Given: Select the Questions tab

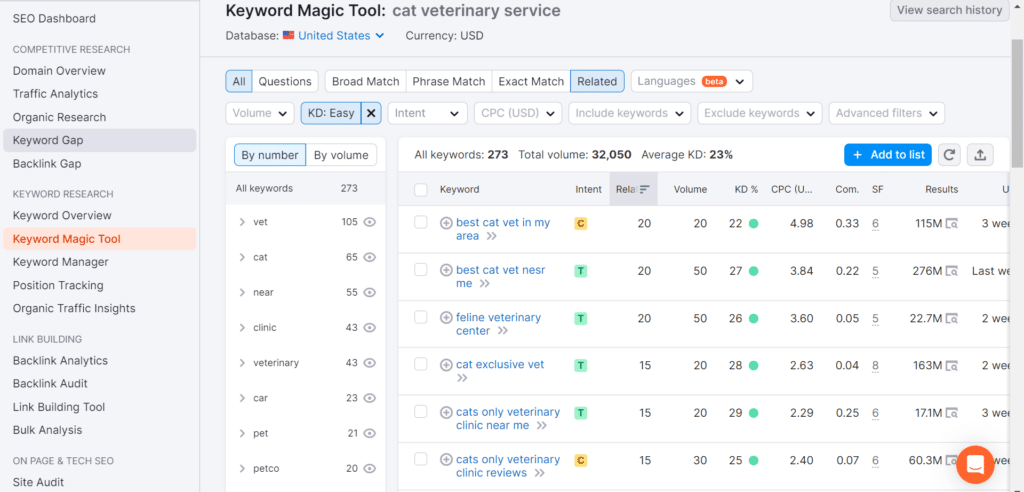Looking at the screenshot, I should [285, 82].
